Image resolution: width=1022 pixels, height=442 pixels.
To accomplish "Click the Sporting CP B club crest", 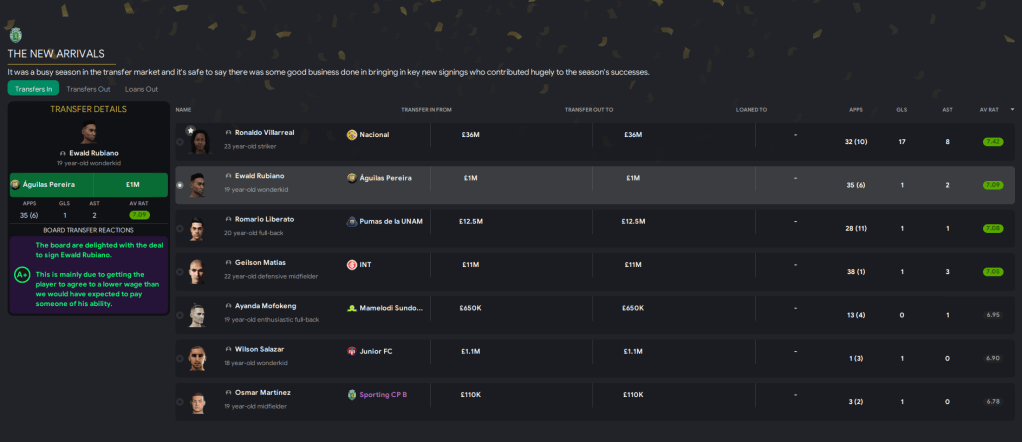I will coord(352,395).
